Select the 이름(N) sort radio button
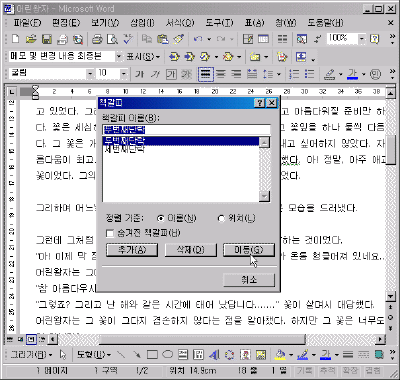Screen dimensions: 400x380 [x=161, y=218]
